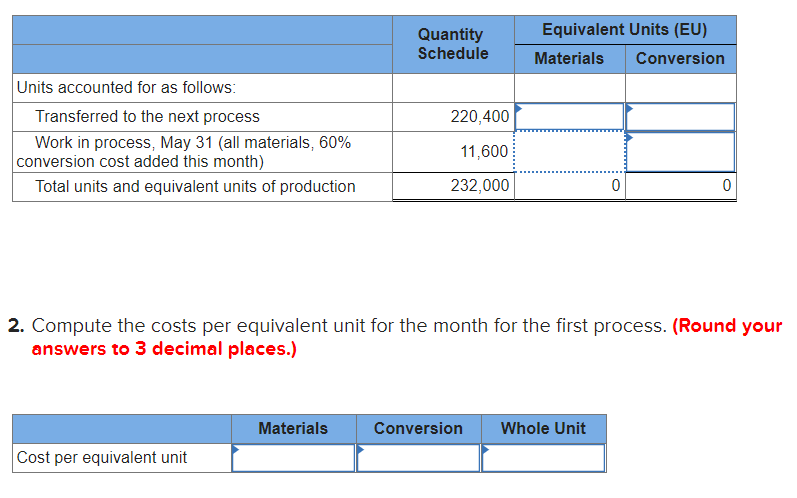Click 'Total units and equivalent units of production' label
797x498 pixels.
(x=195, y=186)
